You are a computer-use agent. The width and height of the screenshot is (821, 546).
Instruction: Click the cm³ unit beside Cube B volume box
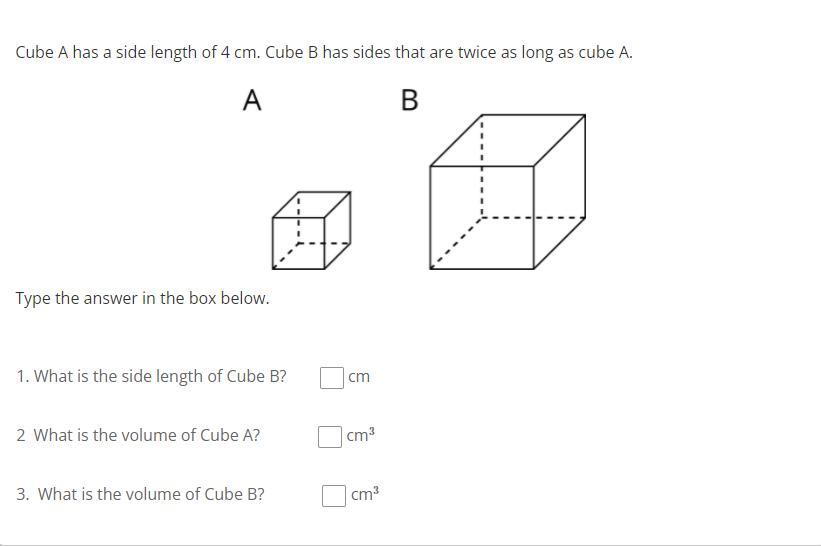pos(365,494)
